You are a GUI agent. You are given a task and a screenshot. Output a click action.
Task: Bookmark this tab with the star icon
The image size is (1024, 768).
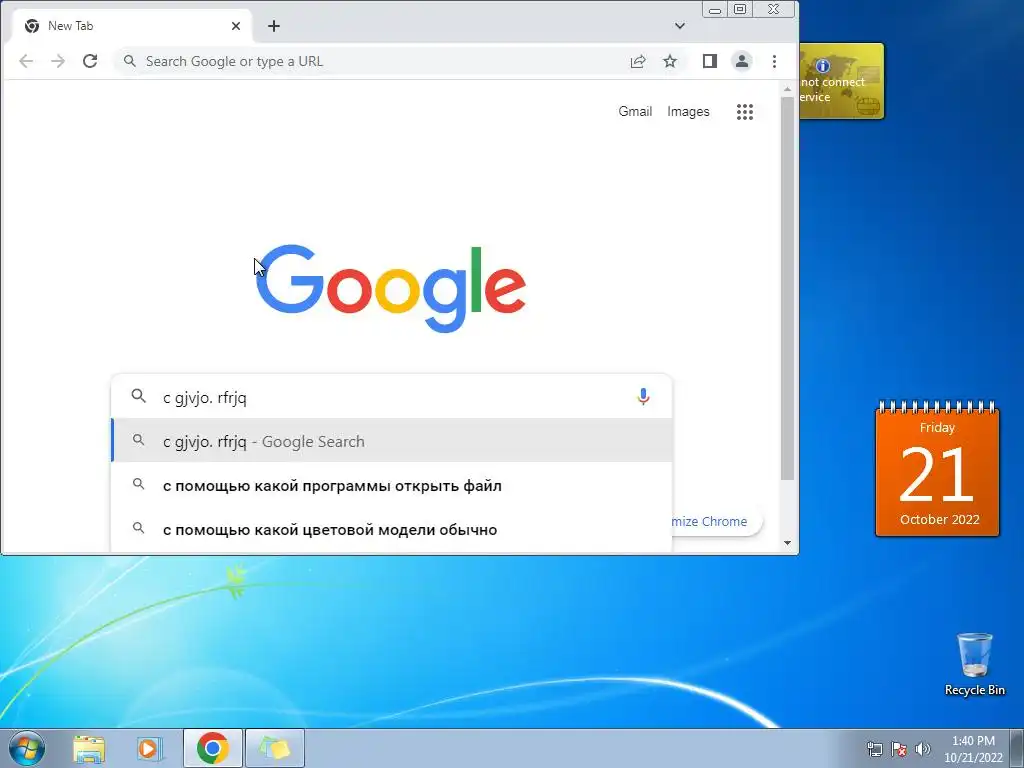point(670,61)
